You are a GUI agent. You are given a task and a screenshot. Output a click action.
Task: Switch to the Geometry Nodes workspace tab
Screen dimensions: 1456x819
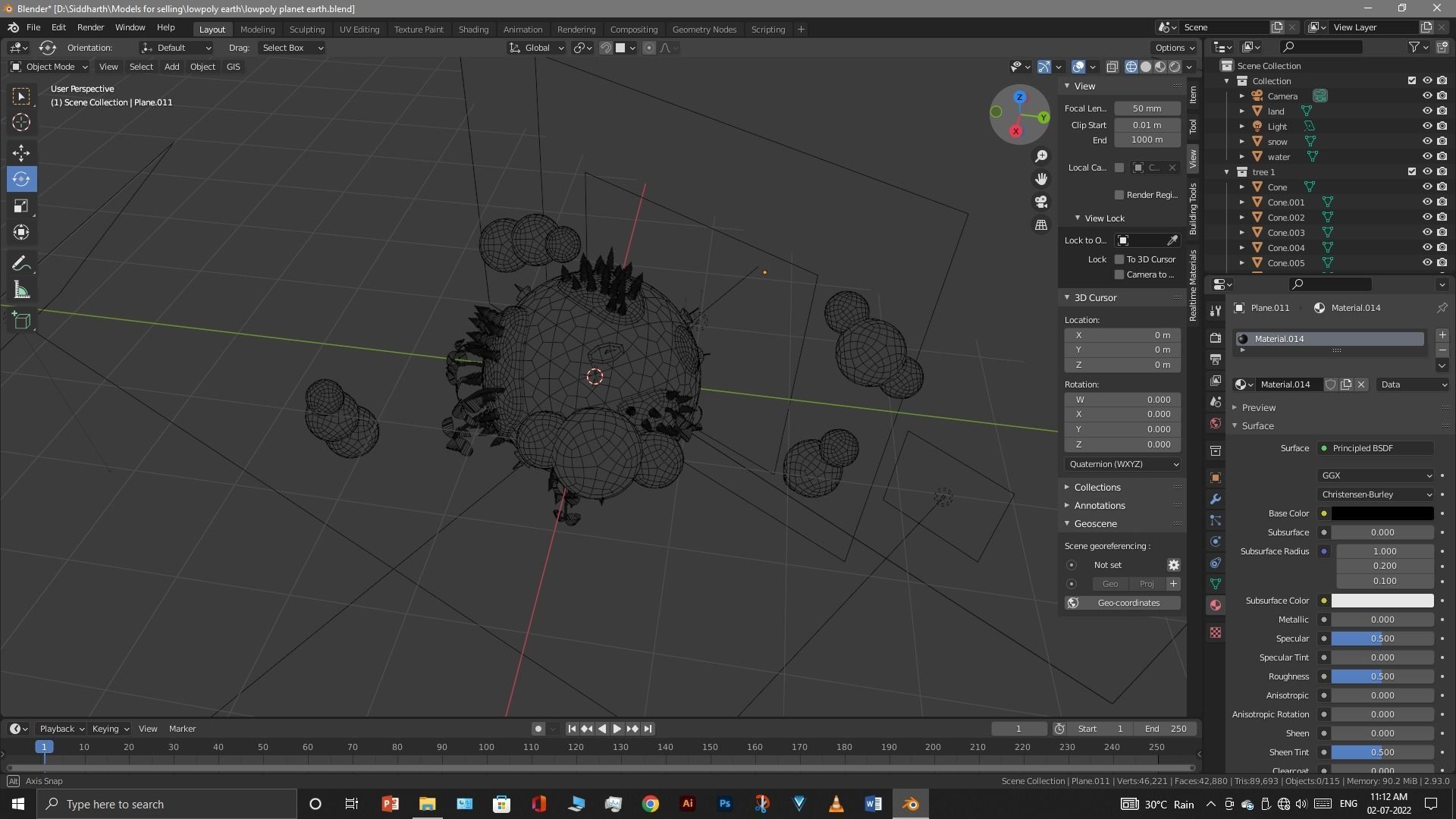tap(704, 30)
